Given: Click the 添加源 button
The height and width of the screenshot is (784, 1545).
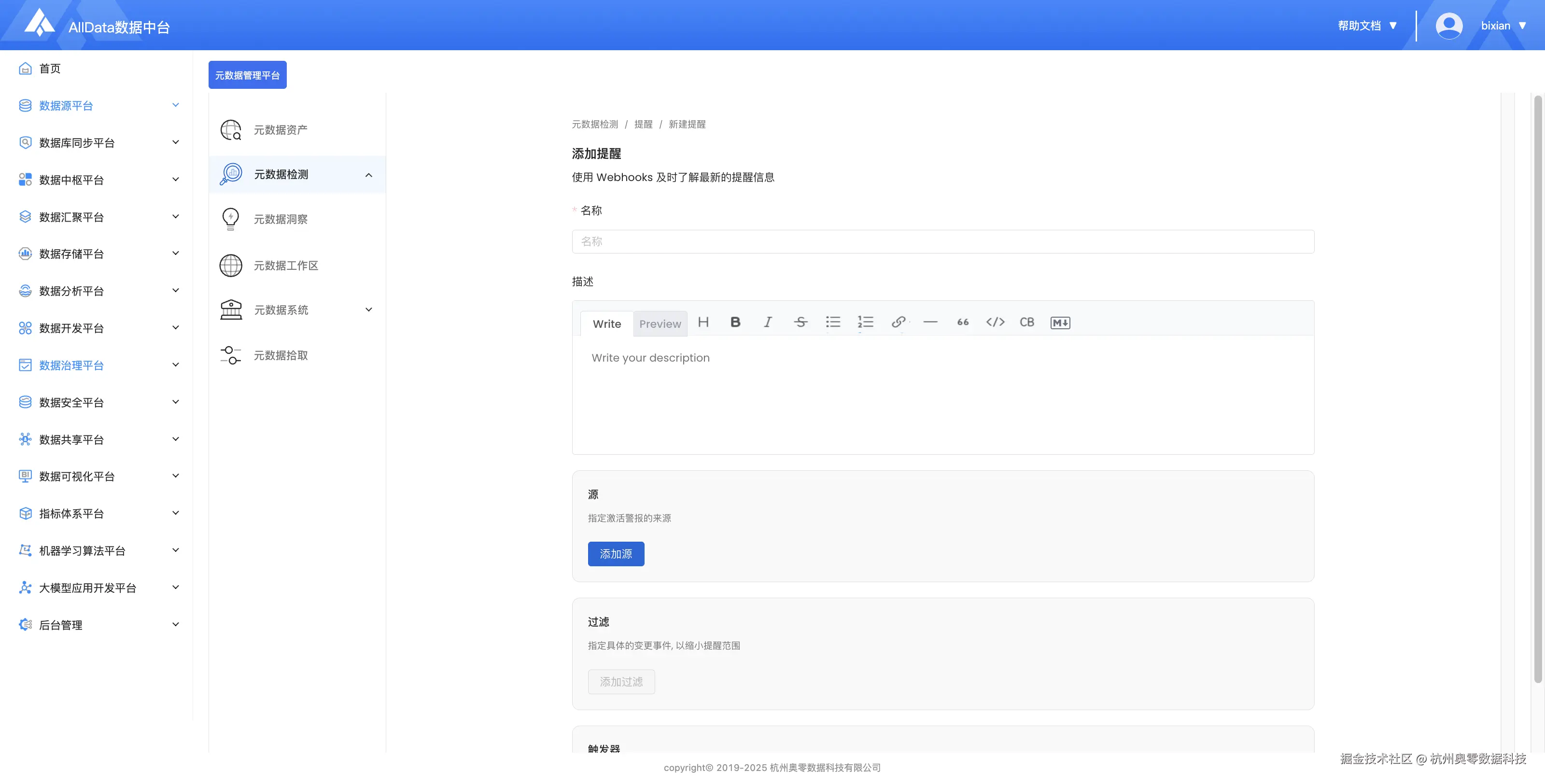Looking at the screenshot, I should (x=616, y=554).
